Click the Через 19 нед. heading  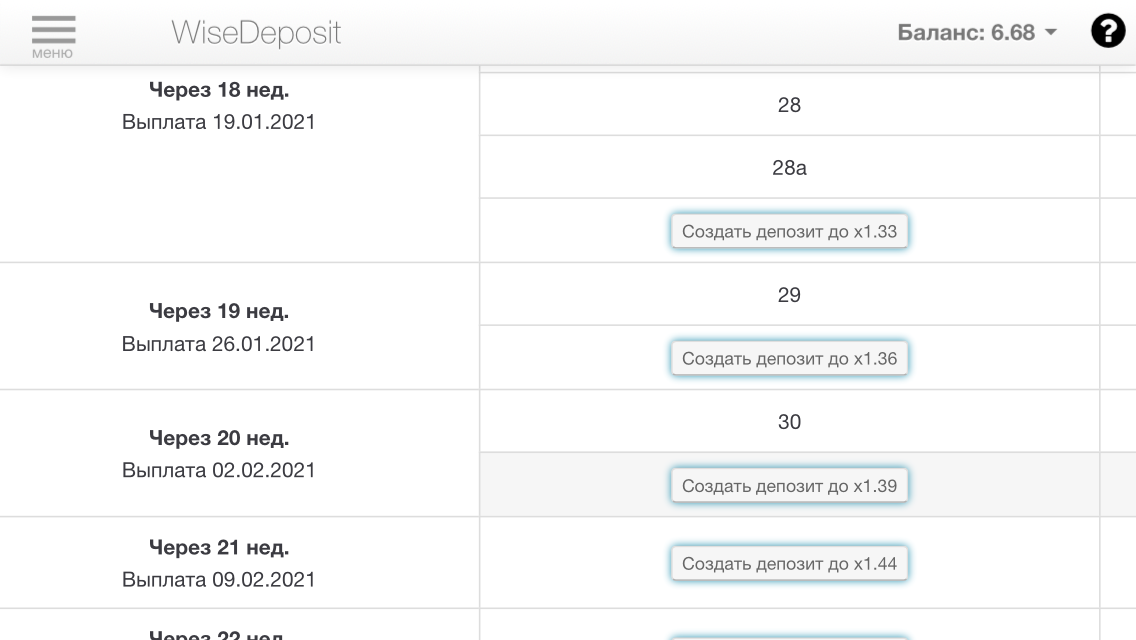coord(219,311)
